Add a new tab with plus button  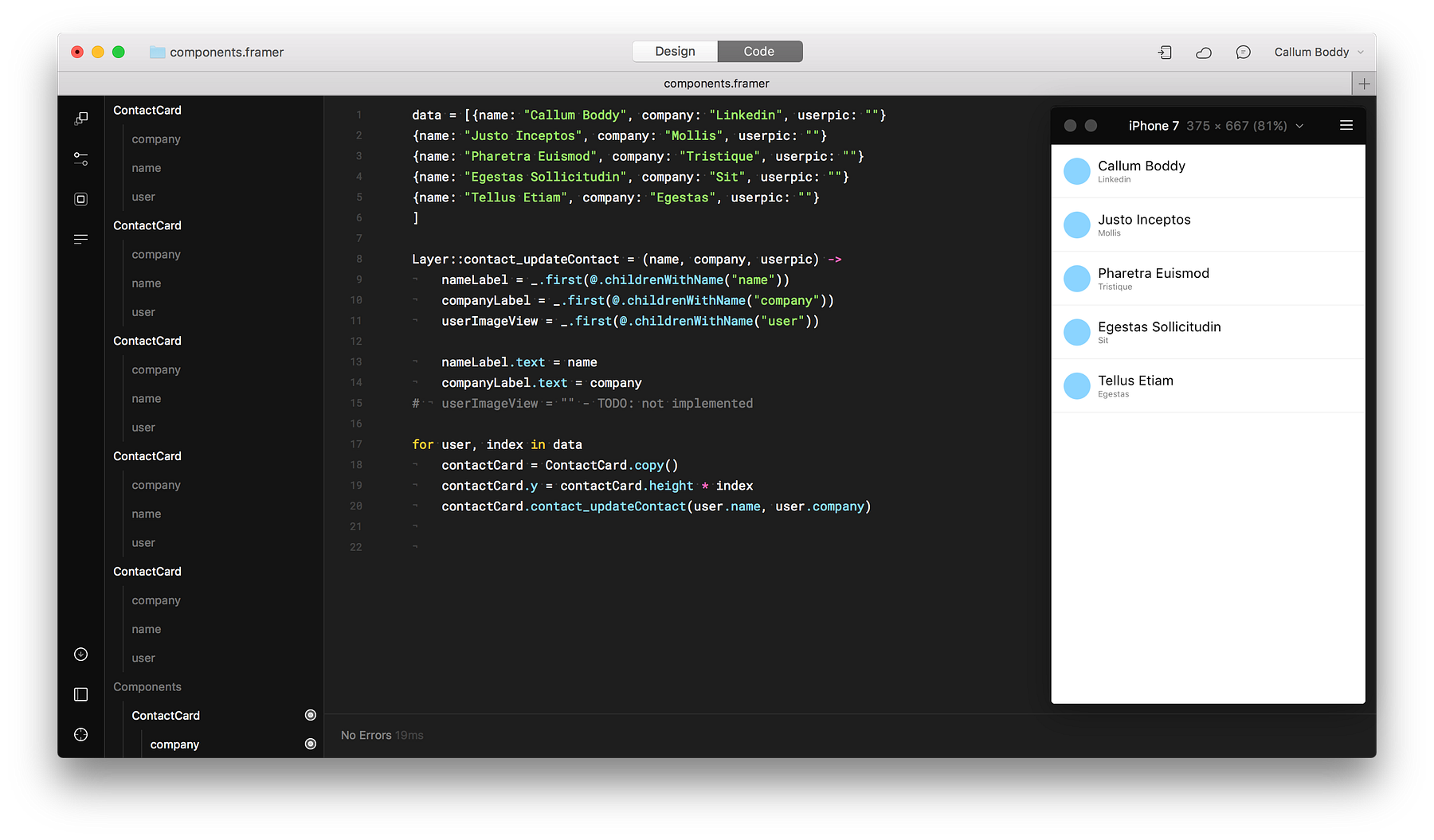click(1364, 84)
